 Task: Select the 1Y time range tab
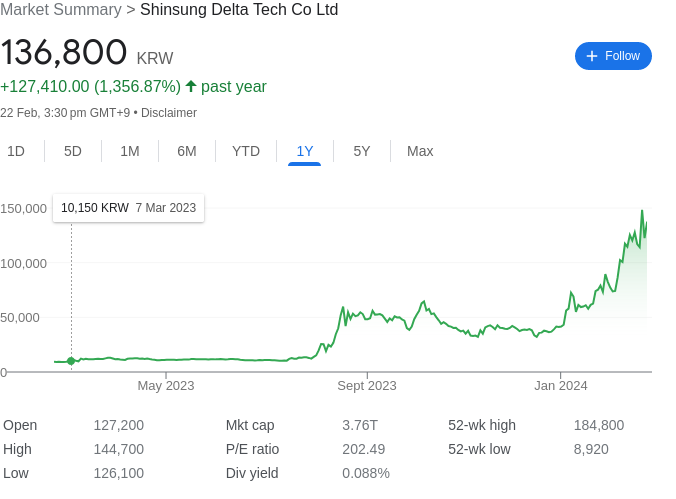pos(305,151)
